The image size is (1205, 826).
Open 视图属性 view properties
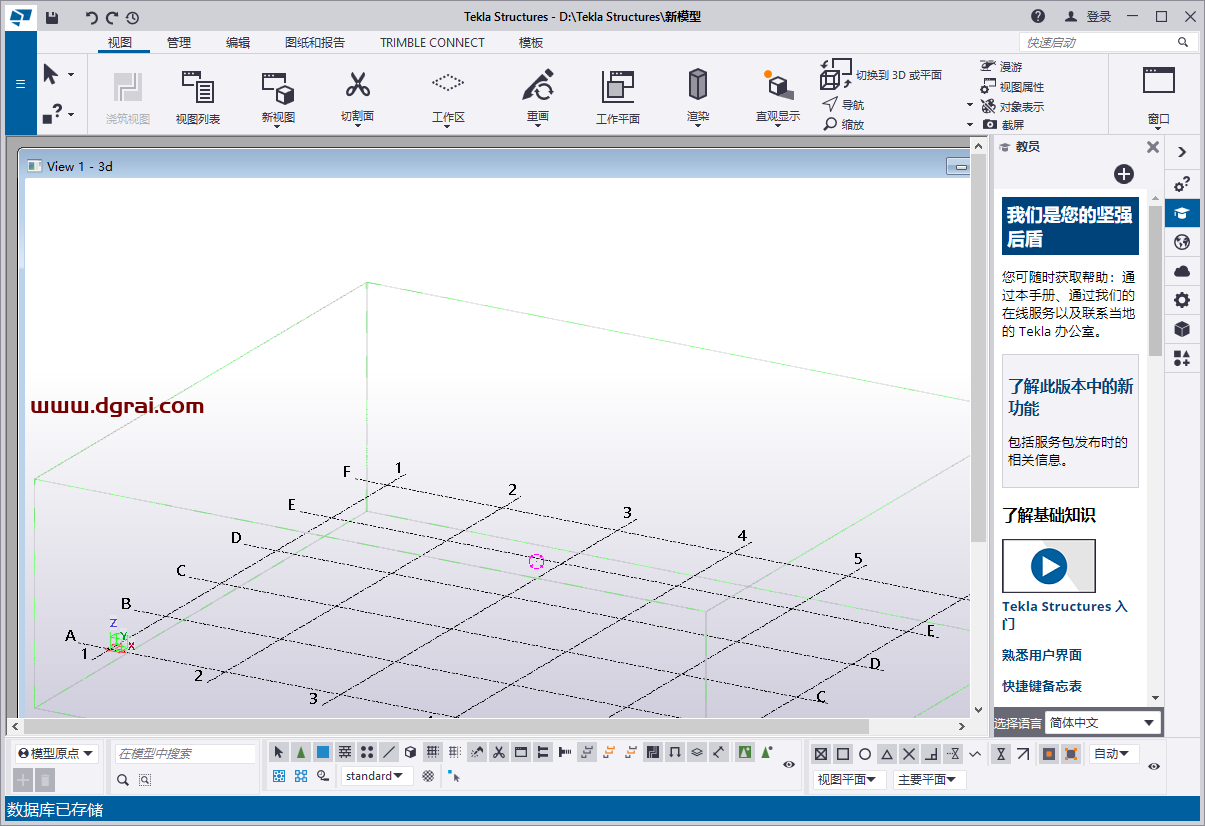[1012, 87]
